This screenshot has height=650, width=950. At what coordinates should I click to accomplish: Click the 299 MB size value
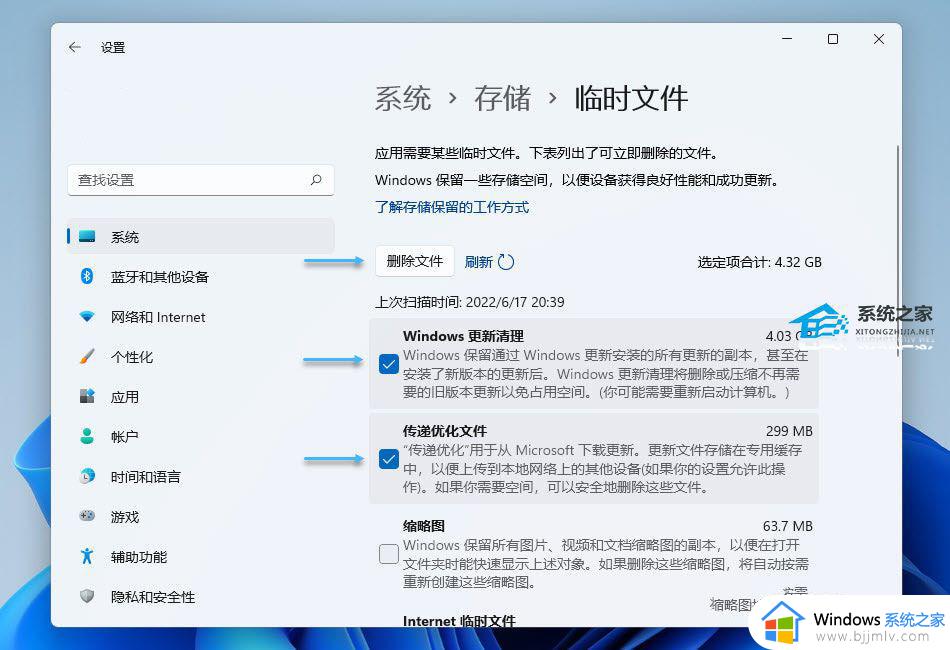(x=789, y=431)
